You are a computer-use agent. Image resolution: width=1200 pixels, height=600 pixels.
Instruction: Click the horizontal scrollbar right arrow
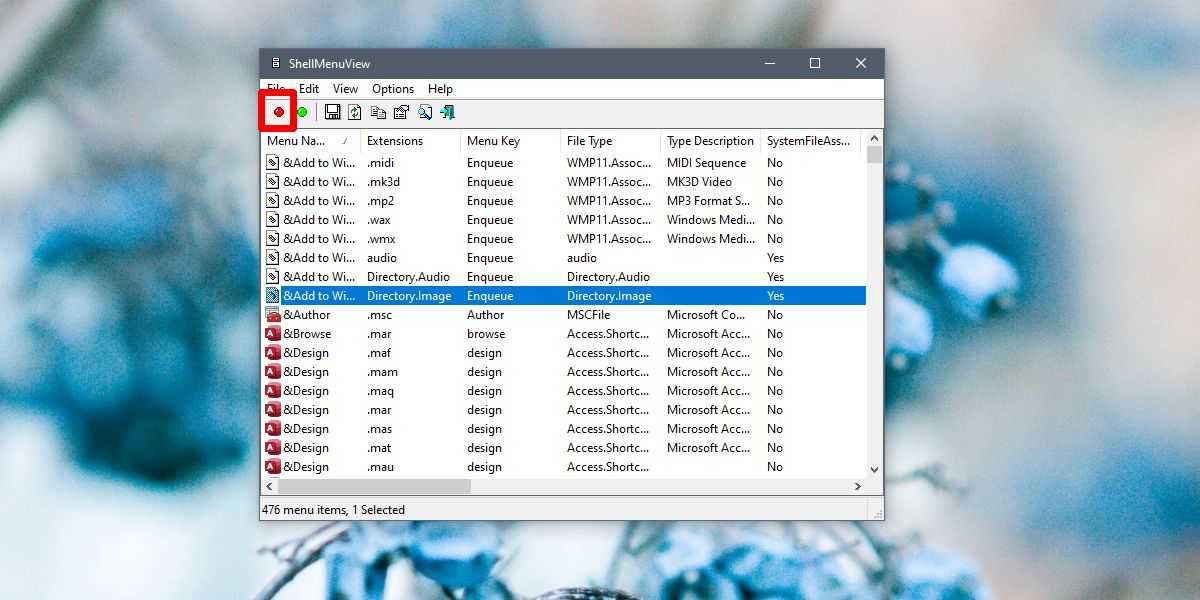(x=857, y=486)
